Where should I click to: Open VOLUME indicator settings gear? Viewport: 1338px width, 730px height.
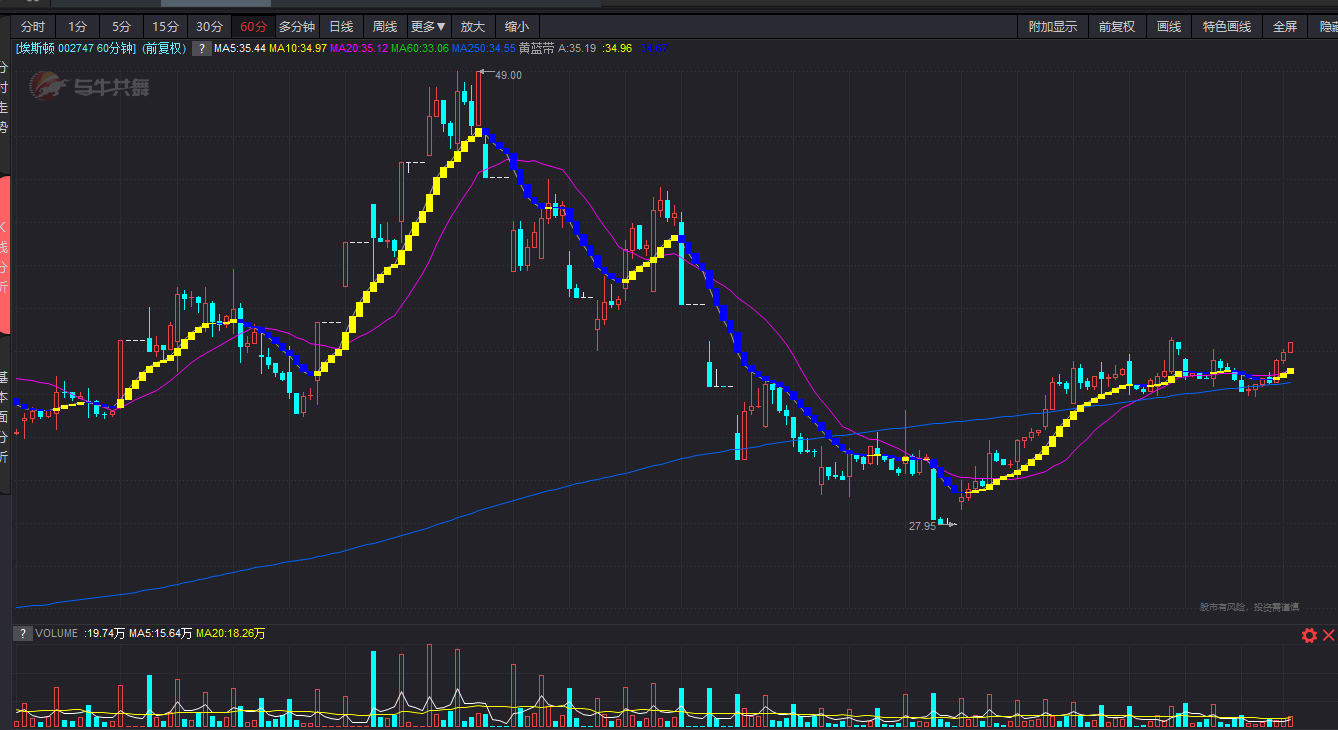tap(1309, 635)
